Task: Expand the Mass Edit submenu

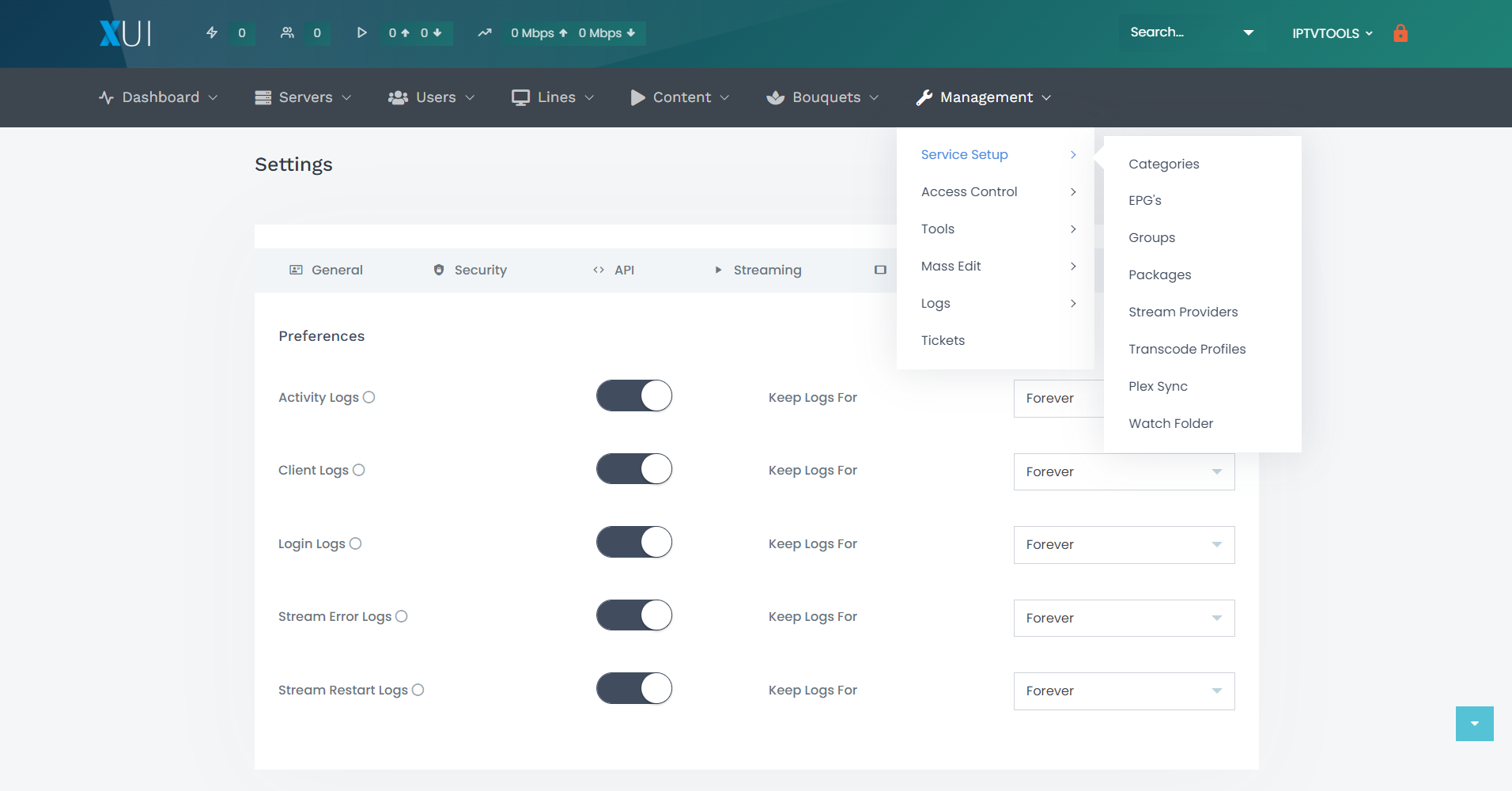Action: 996,266
